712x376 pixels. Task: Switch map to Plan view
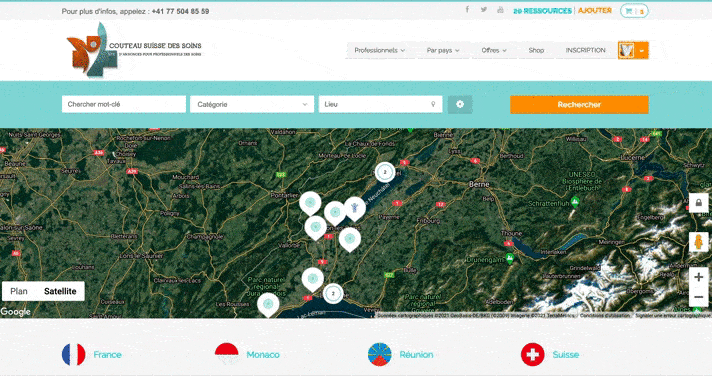[19, 291]
